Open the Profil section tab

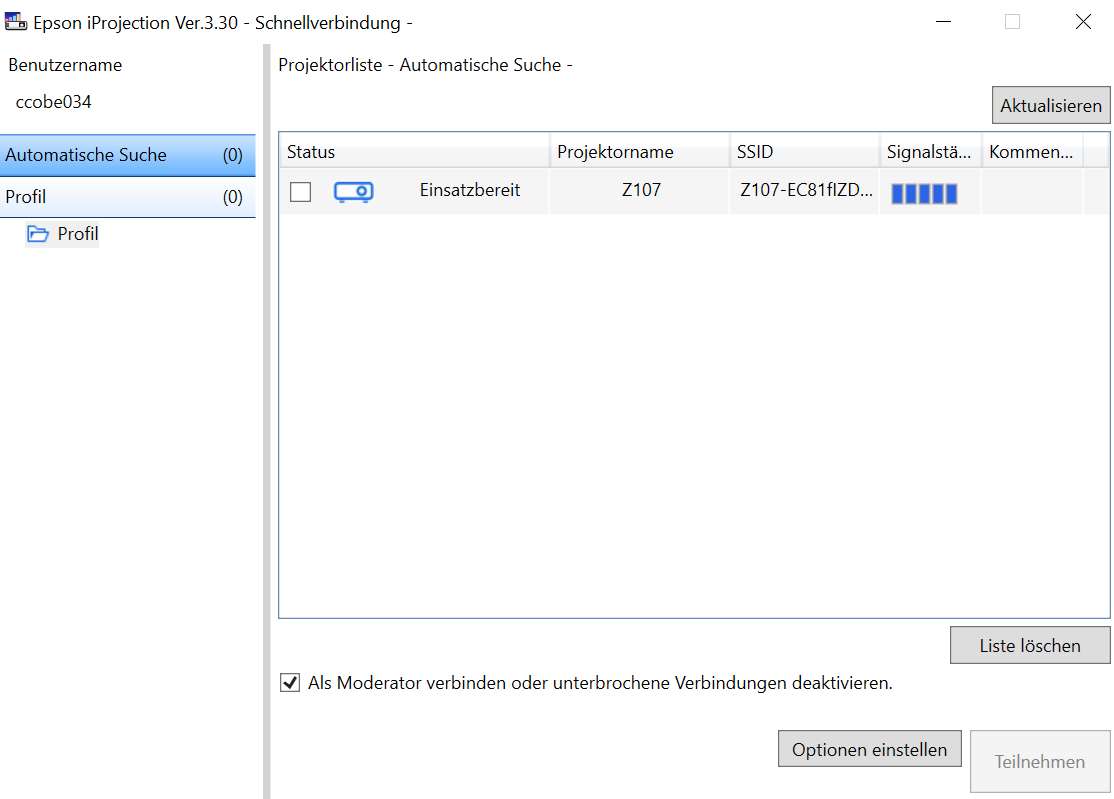pyautogui.click(x=128, y=197)
